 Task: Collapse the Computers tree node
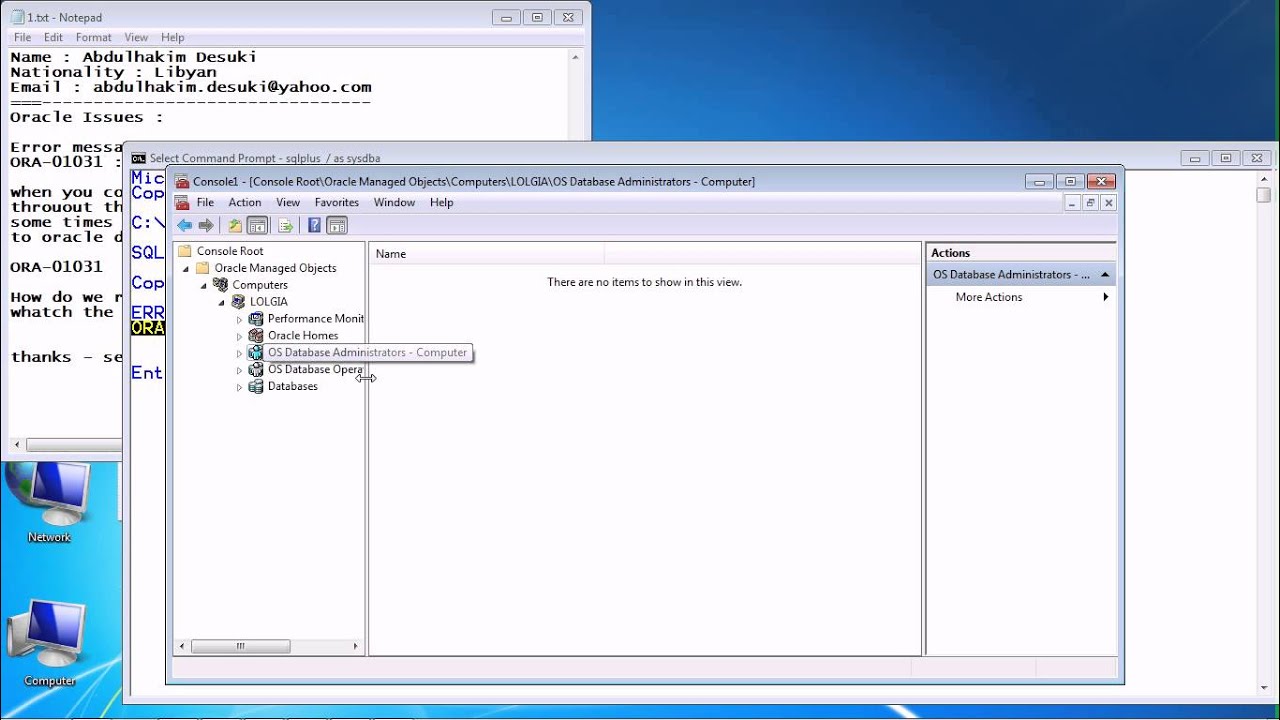click(x=204, y=285)
